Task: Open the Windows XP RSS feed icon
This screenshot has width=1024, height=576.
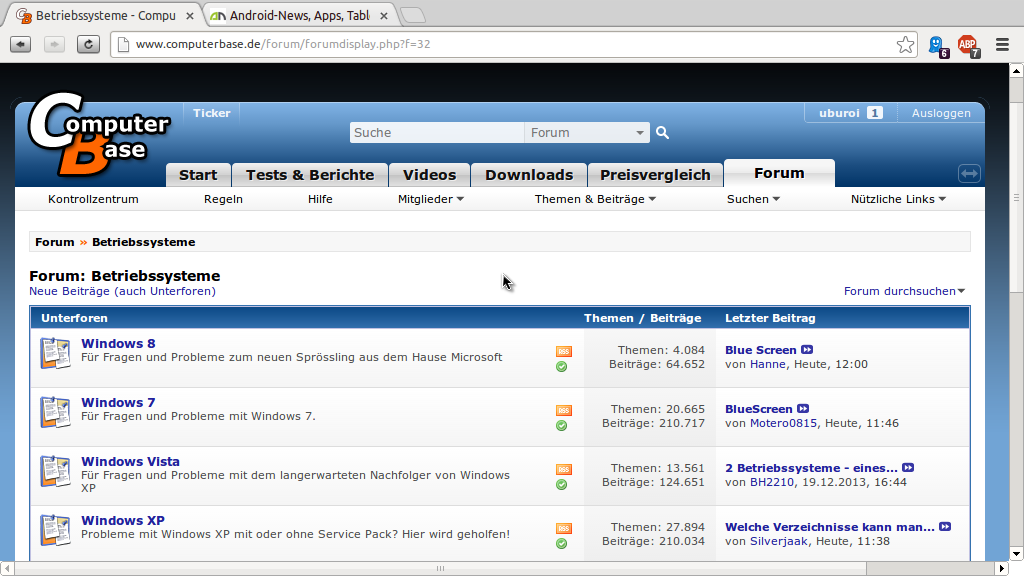Action: pyautogui.click(x=564, y=528)
